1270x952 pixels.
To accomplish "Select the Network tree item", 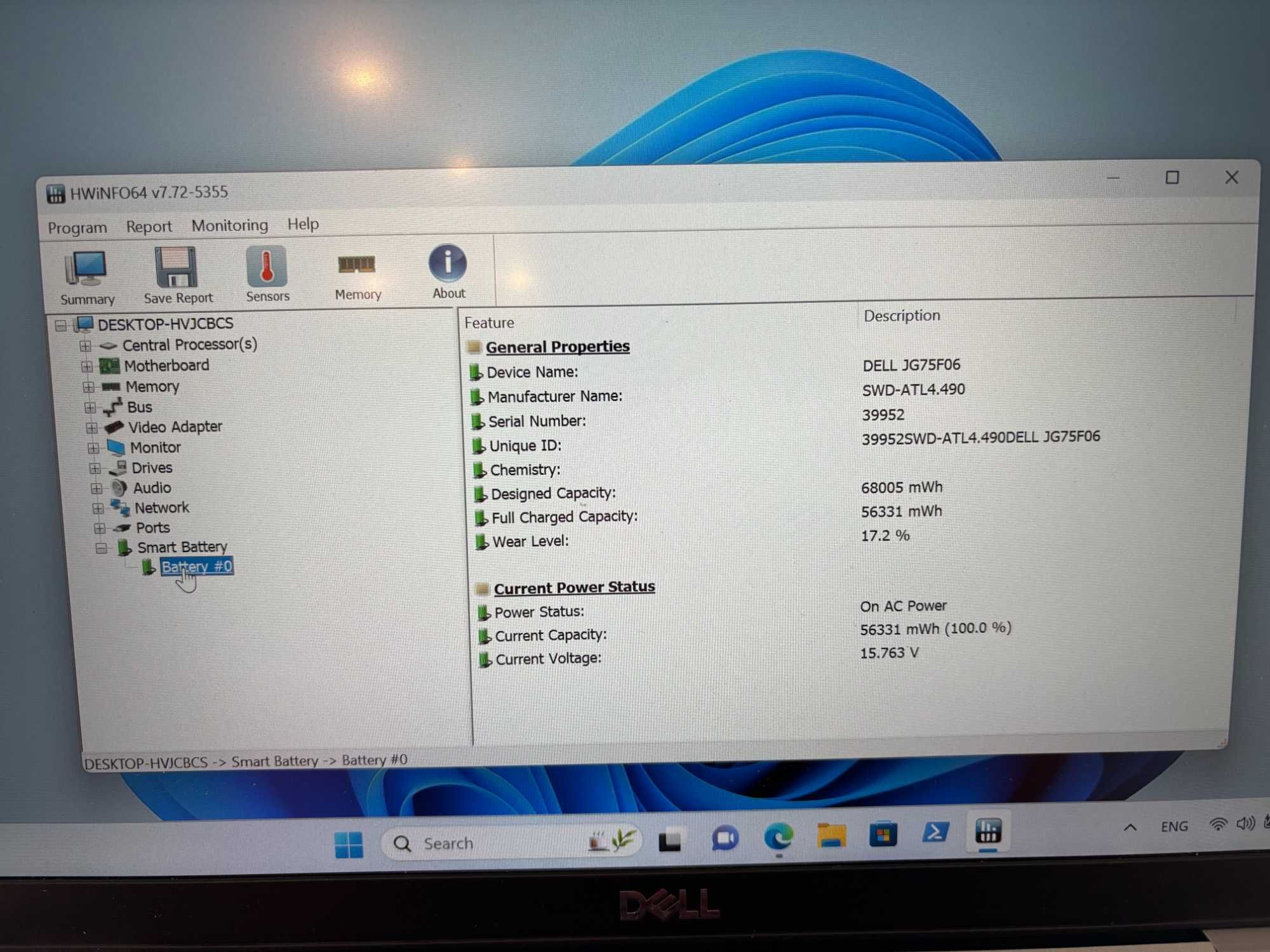I will pos(162,508).
